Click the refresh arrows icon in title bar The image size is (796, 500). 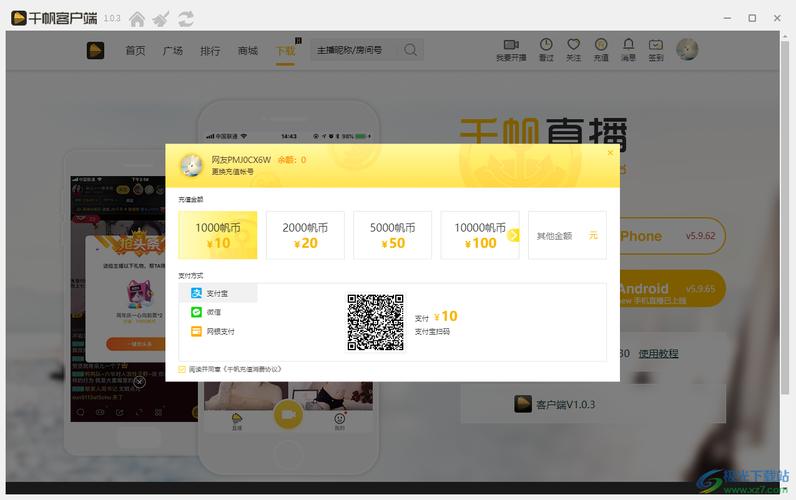pos(186,18)
